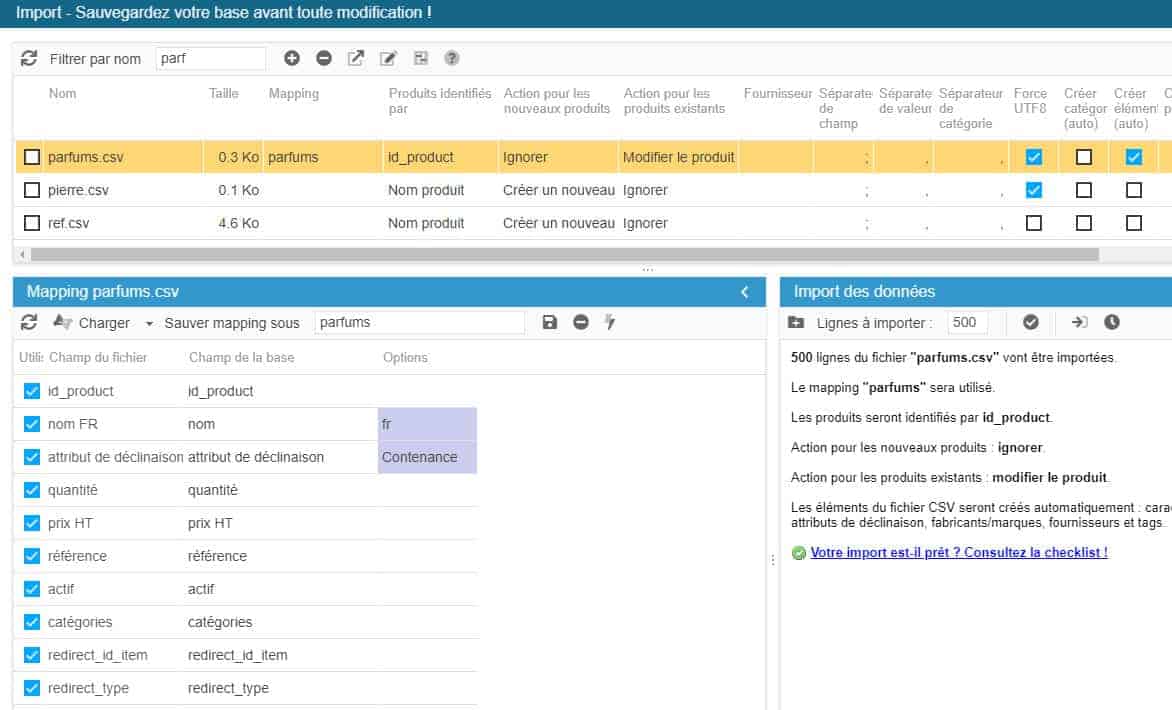Click the Lignes à importer input field
This screenshot has width=1172, height=710.
point(966,322)
